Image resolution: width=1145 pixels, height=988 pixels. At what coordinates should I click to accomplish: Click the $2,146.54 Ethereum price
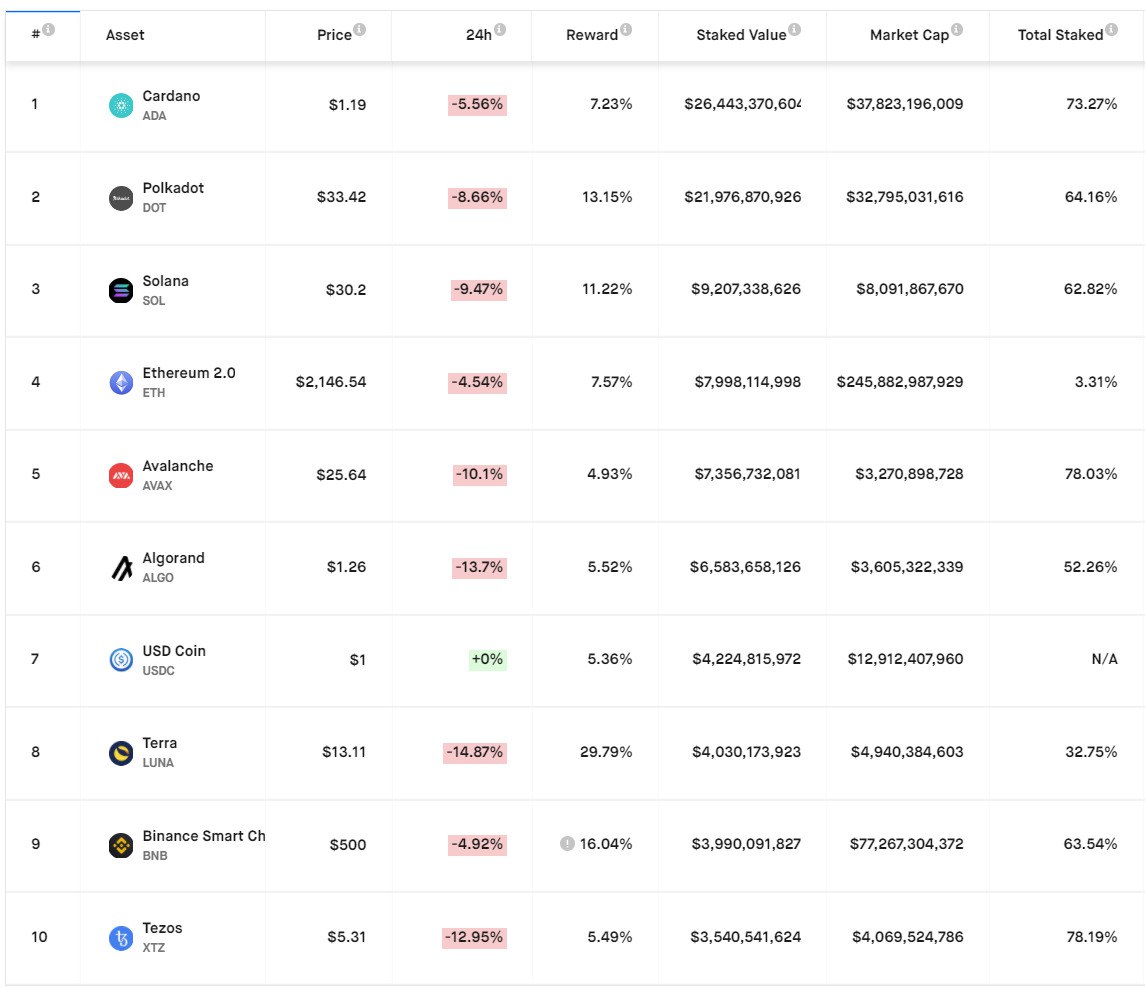pos(331,382)
